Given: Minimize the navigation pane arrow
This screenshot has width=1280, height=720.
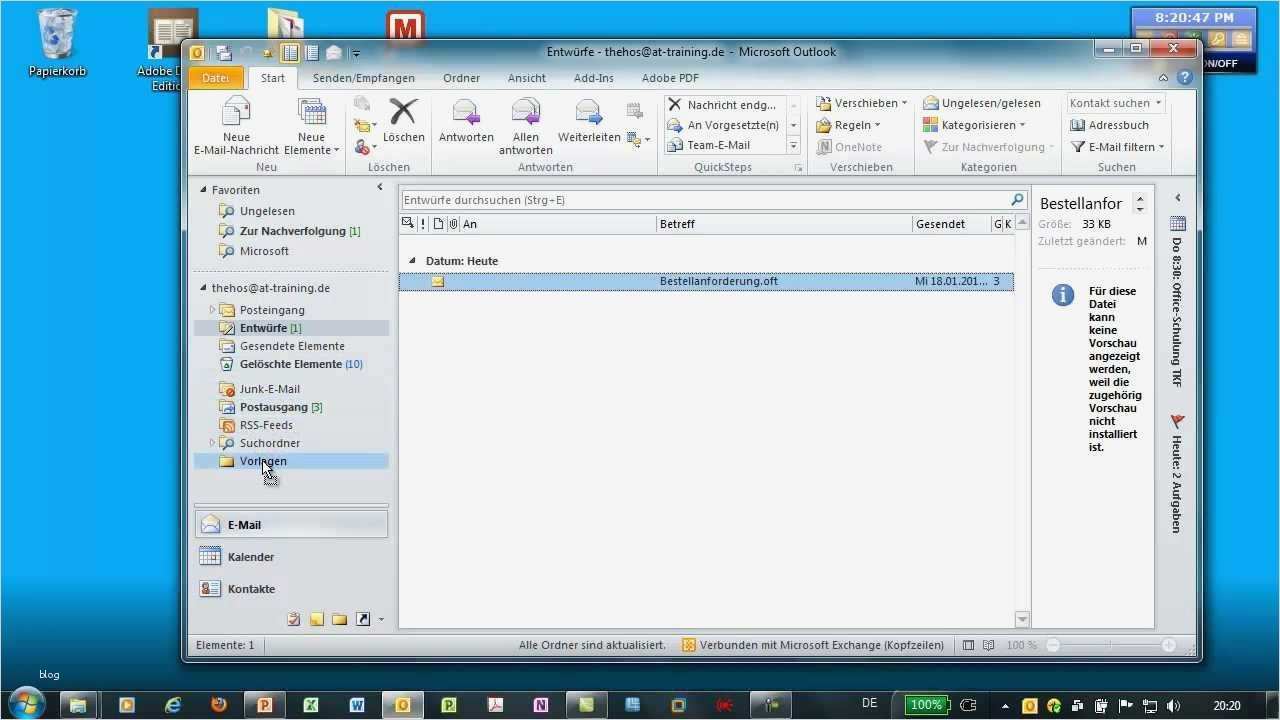Looking at the screenshot, I should [x=380, y=187].
